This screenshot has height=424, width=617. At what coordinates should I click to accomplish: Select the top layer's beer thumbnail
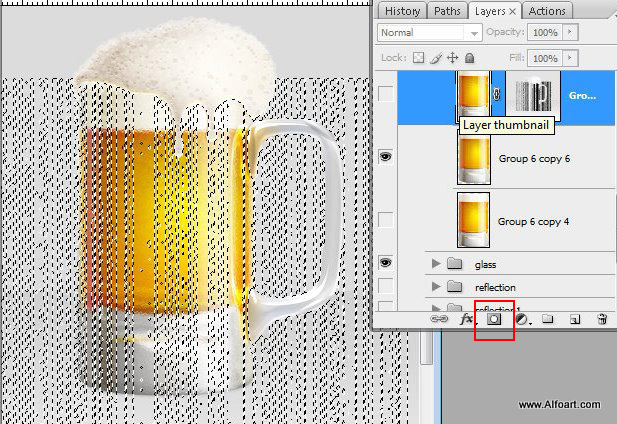473,94
